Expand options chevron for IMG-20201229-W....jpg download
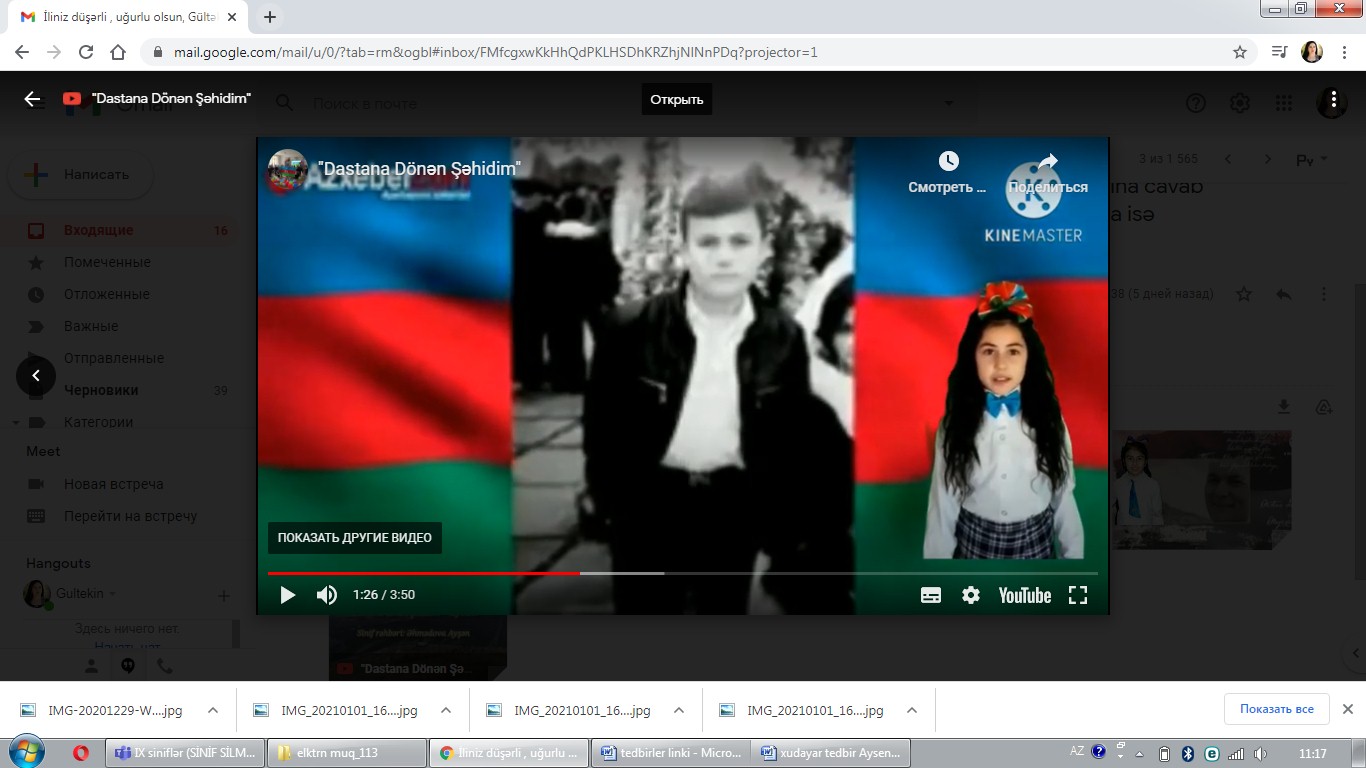 213,710
